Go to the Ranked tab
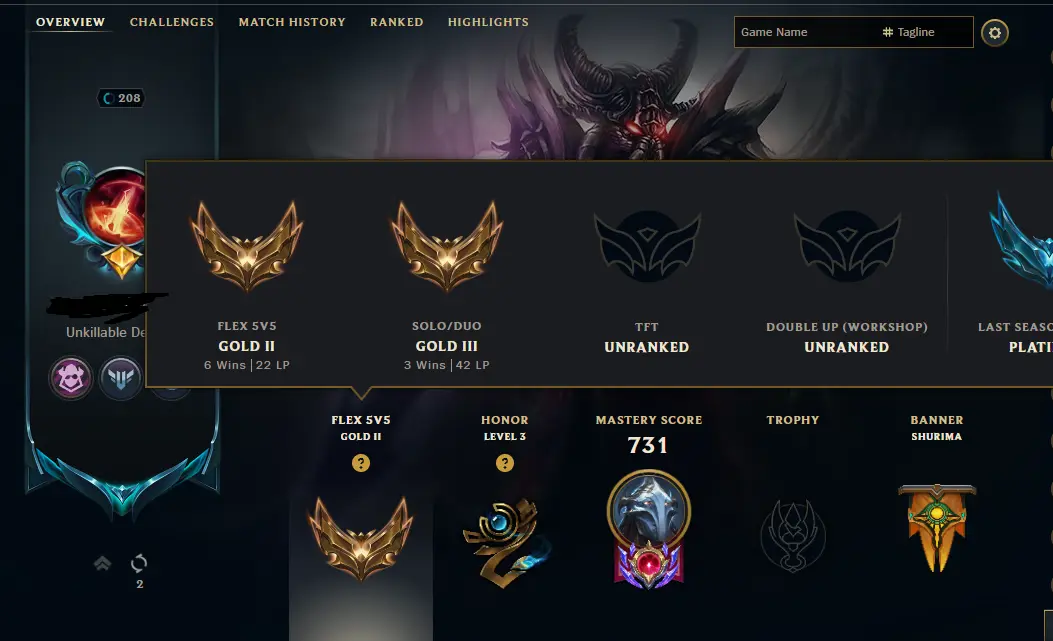The image size is (1053, 641). click(397, 22)
